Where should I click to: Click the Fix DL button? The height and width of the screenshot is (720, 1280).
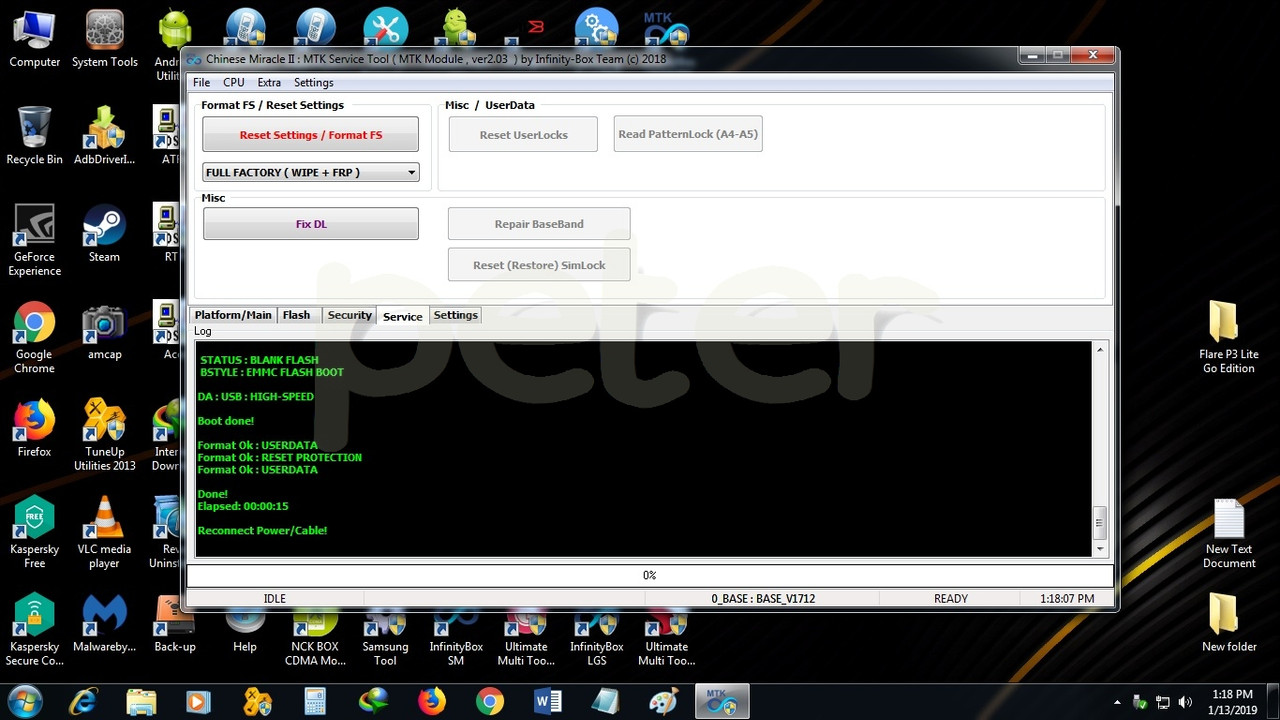311,224
